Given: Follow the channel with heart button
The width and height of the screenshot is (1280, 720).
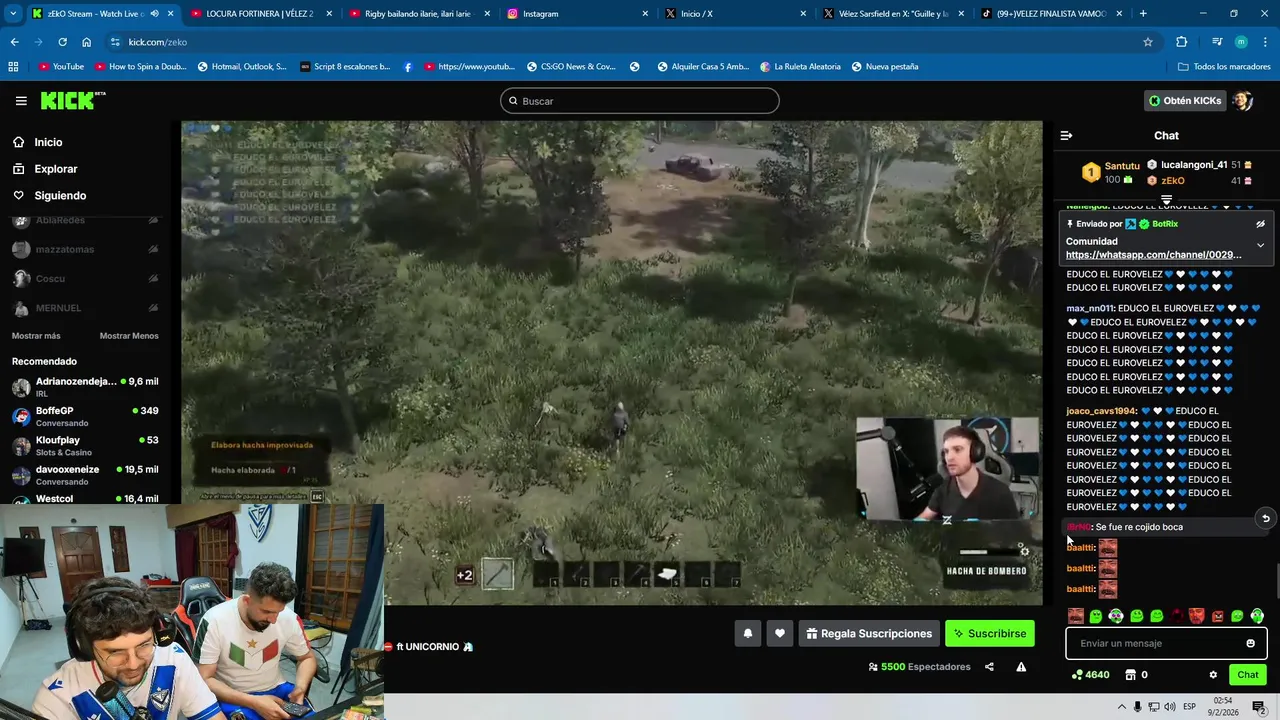Looking at the screenshot, I should click(780, 633).
